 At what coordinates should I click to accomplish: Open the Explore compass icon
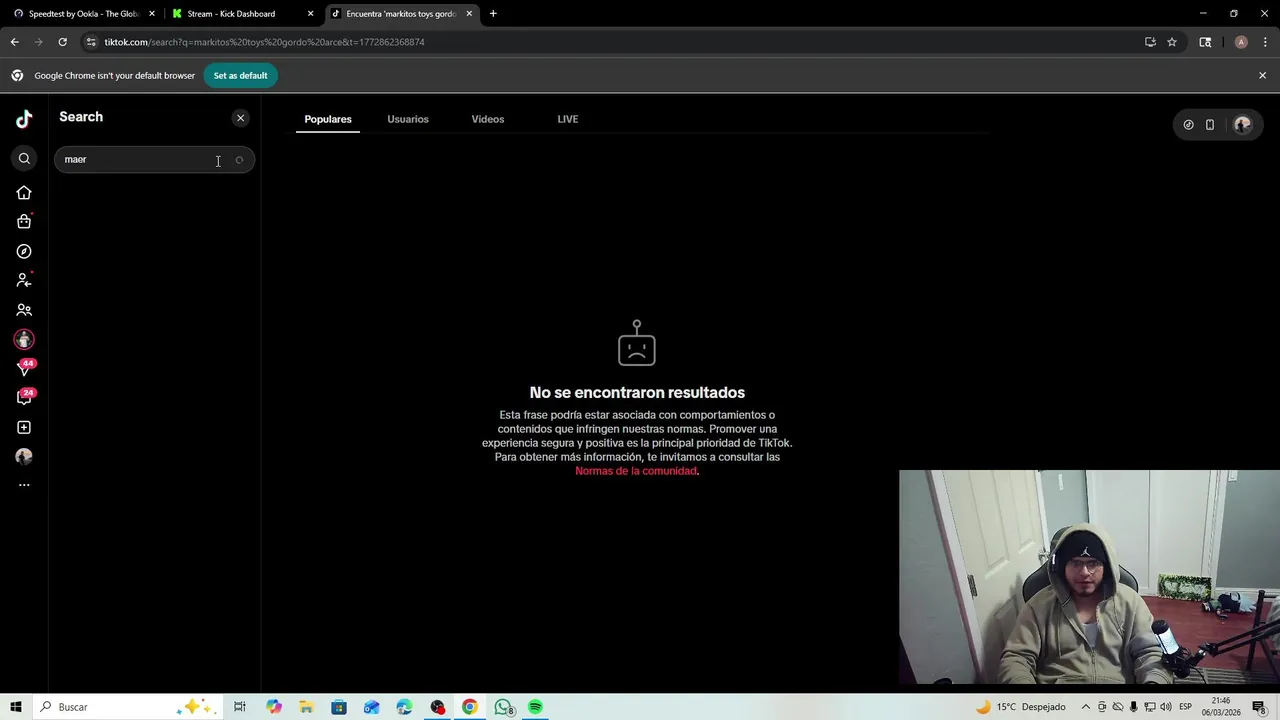point(24,252)
